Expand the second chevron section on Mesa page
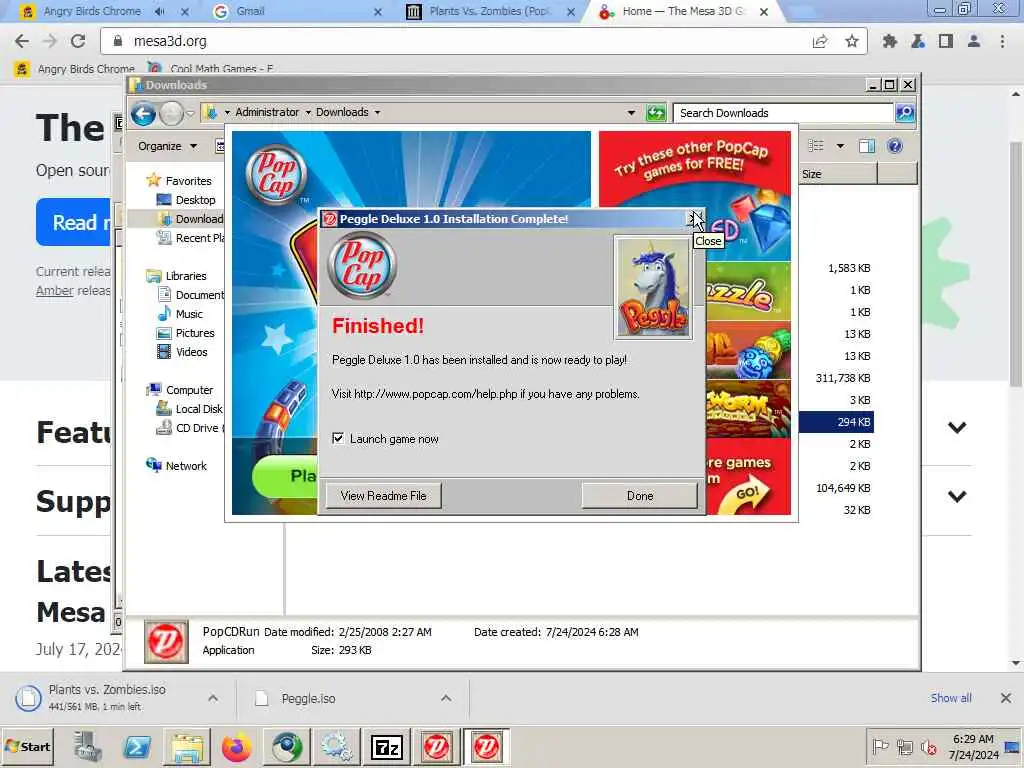The image size is (1024, 768). 957,496
